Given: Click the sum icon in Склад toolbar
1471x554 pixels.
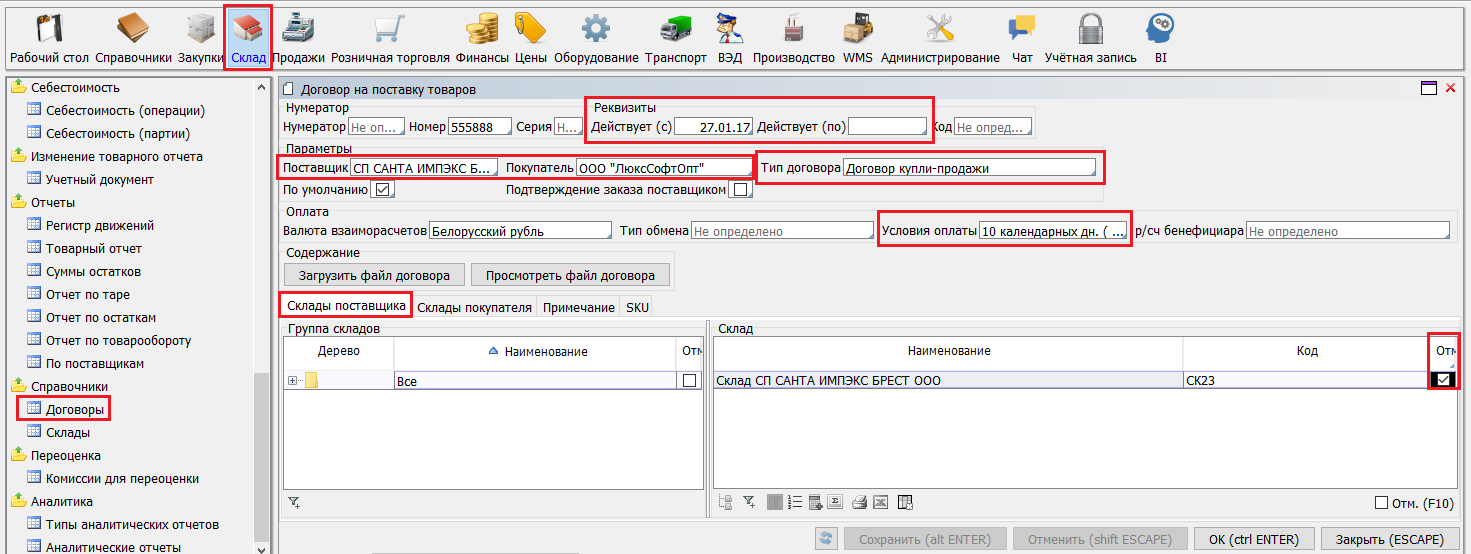Looking at the screenshot, I should pyautogui.click(x=835, y=502).
